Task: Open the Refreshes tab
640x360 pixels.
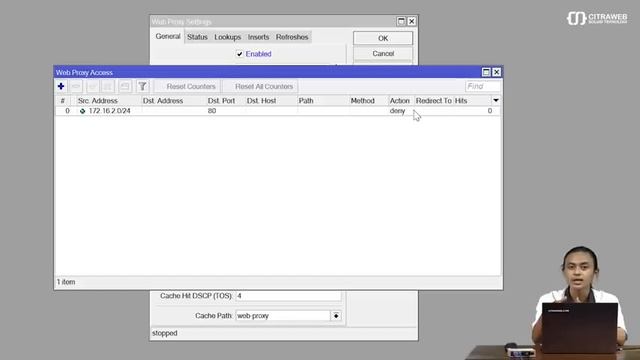Action: pos(292,37)
